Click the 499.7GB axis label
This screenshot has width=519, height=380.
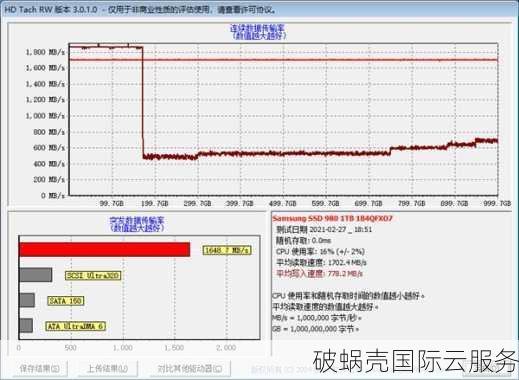pyautogui.click(x=283, y=203)
